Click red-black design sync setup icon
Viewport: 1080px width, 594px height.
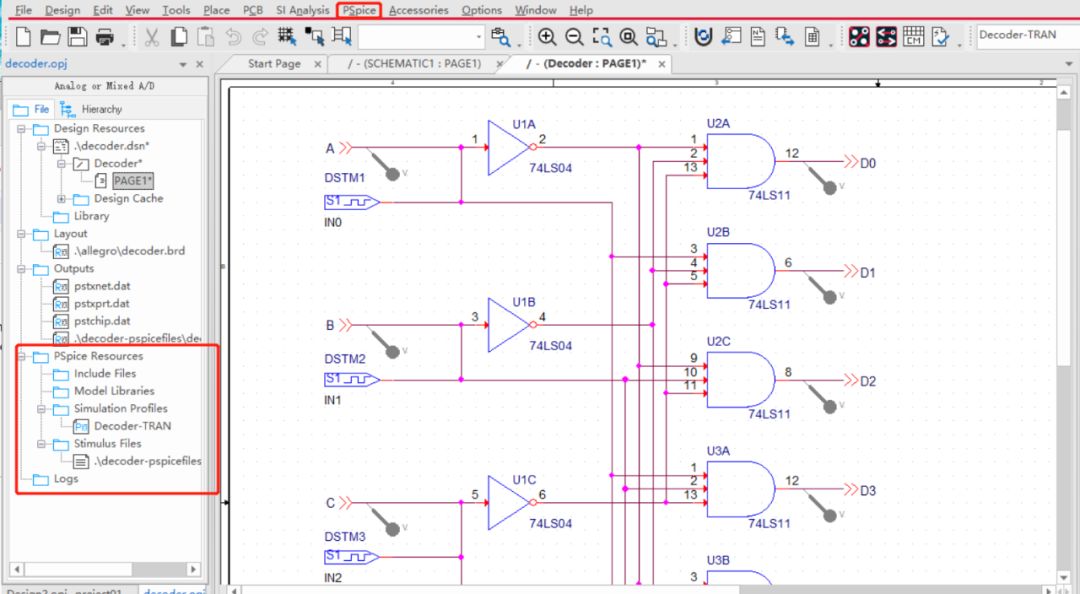(859, 37)
